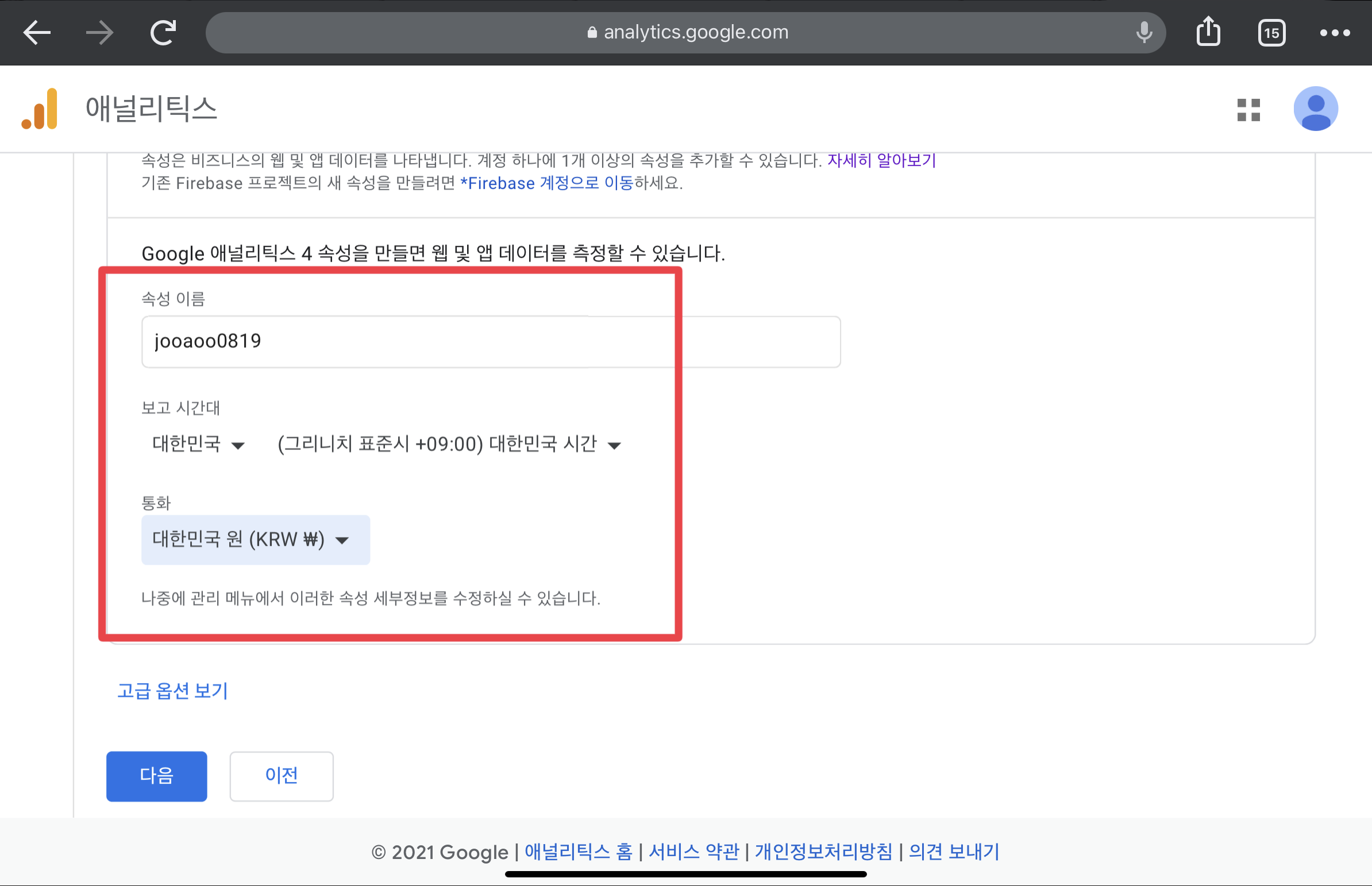Click the 속성 이름 label
This screenshot has height=886, width=1372.
173,299
